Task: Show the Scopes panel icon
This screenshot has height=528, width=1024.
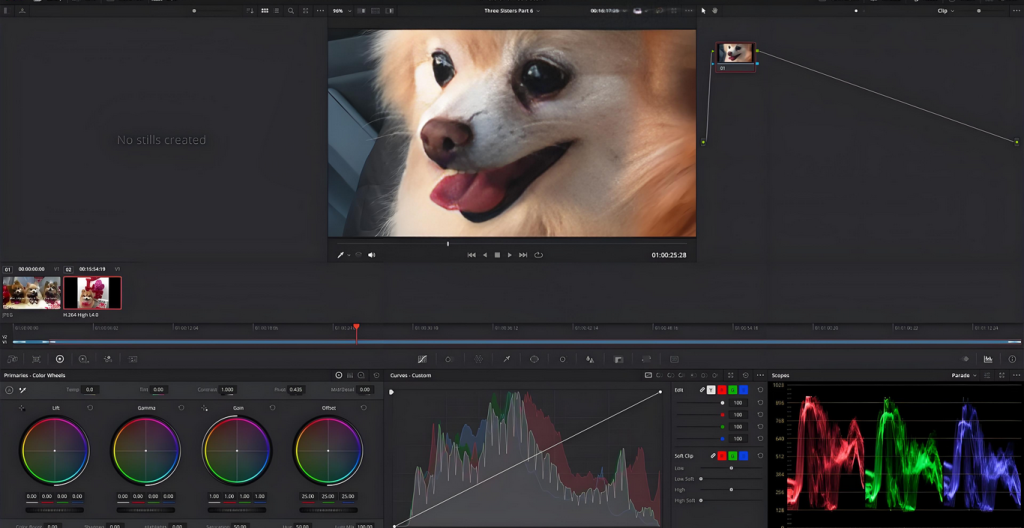Action: pos(988,359)
